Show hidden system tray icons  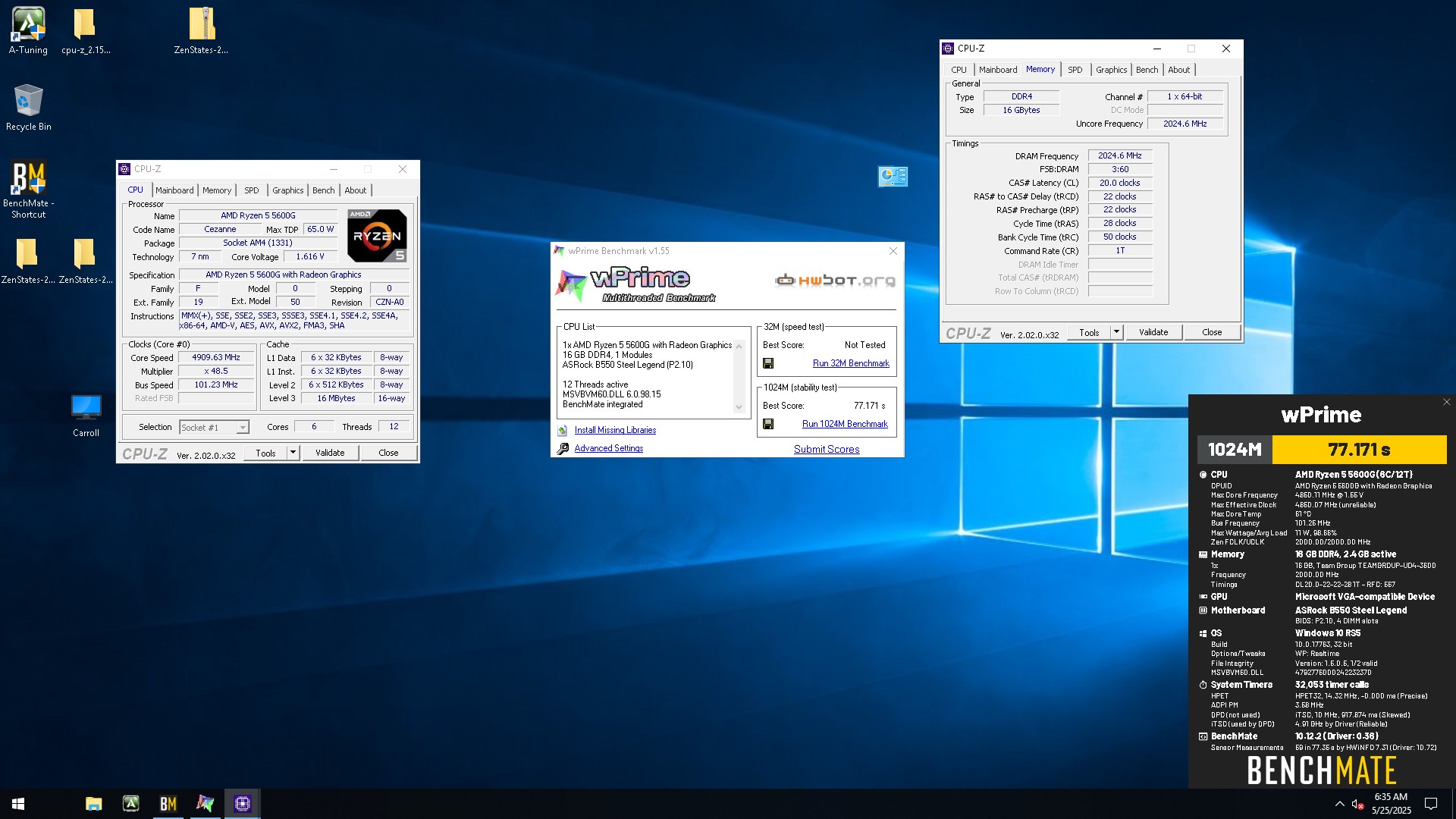click(x=1339, y=804)
